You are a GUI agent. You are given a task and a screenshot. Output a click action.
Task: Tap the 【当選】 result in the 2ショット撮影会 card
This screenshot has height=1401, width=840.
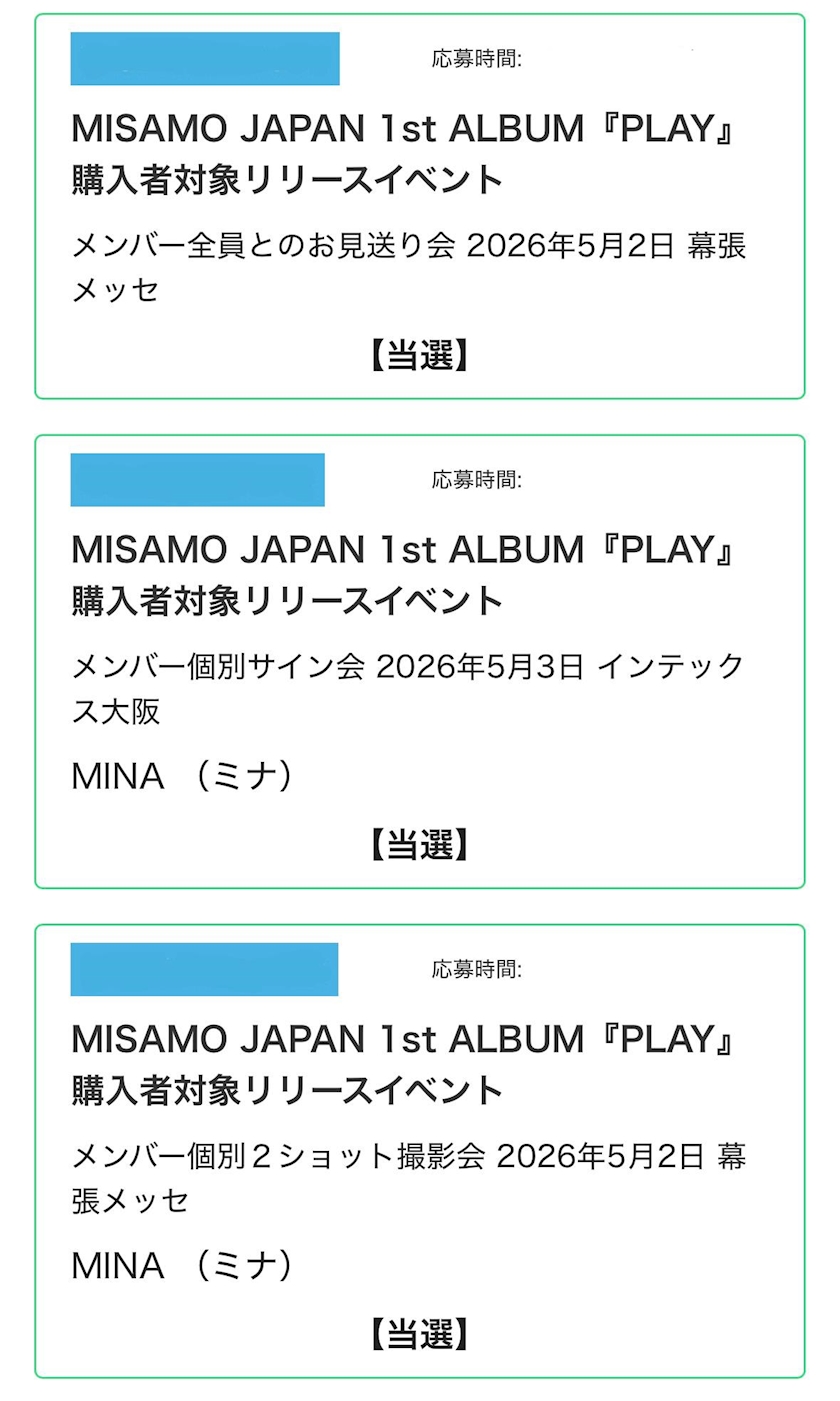pos(420,1334)
